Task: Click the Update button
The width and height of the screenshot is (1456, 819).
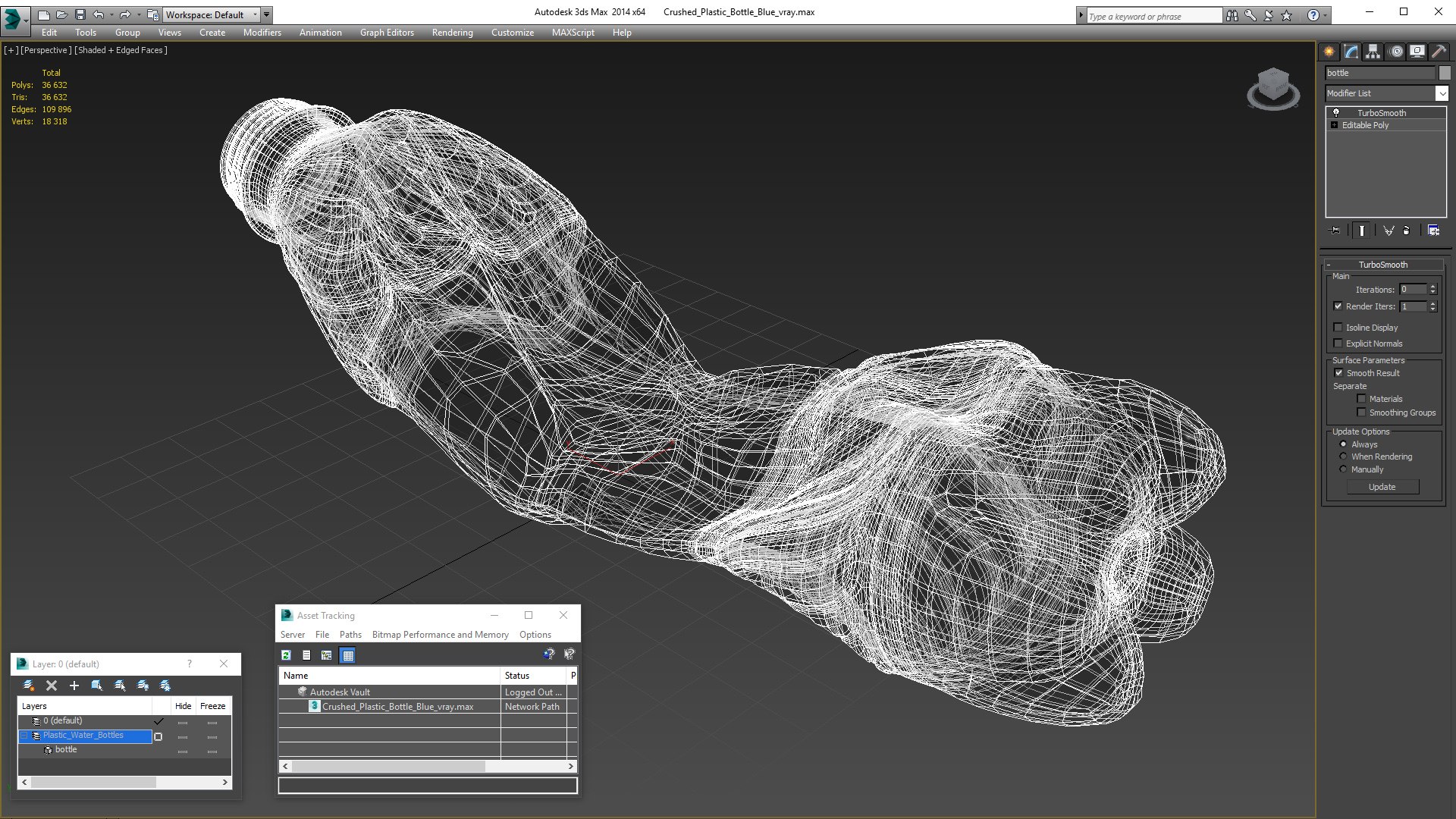Action: coord(1382,487)
